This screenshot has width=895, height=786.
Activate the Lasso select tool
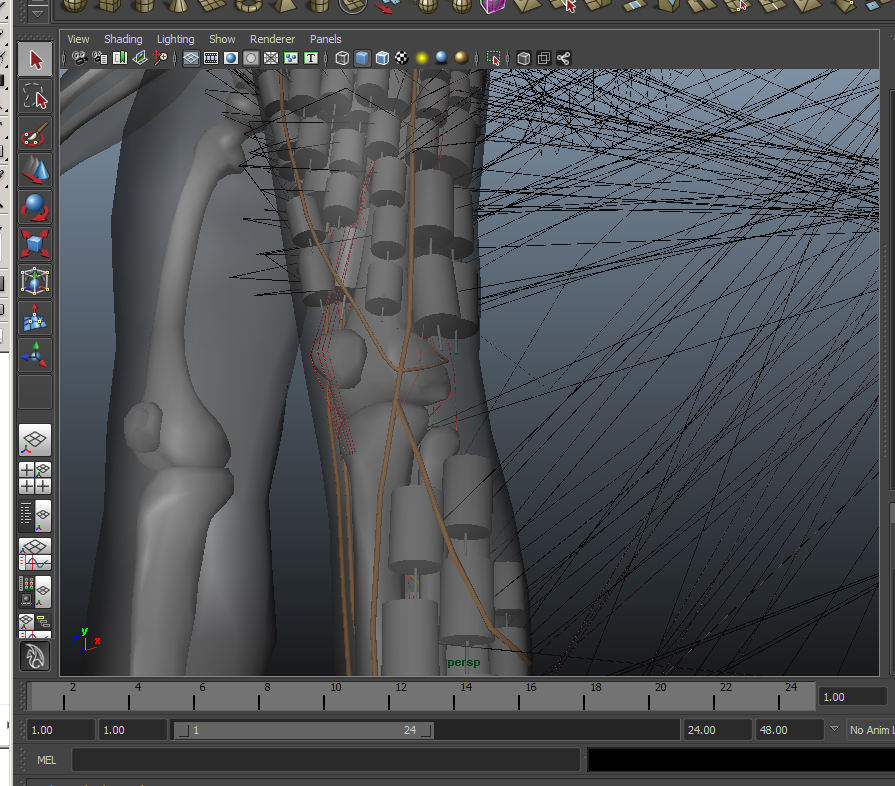tap(36, 96)
